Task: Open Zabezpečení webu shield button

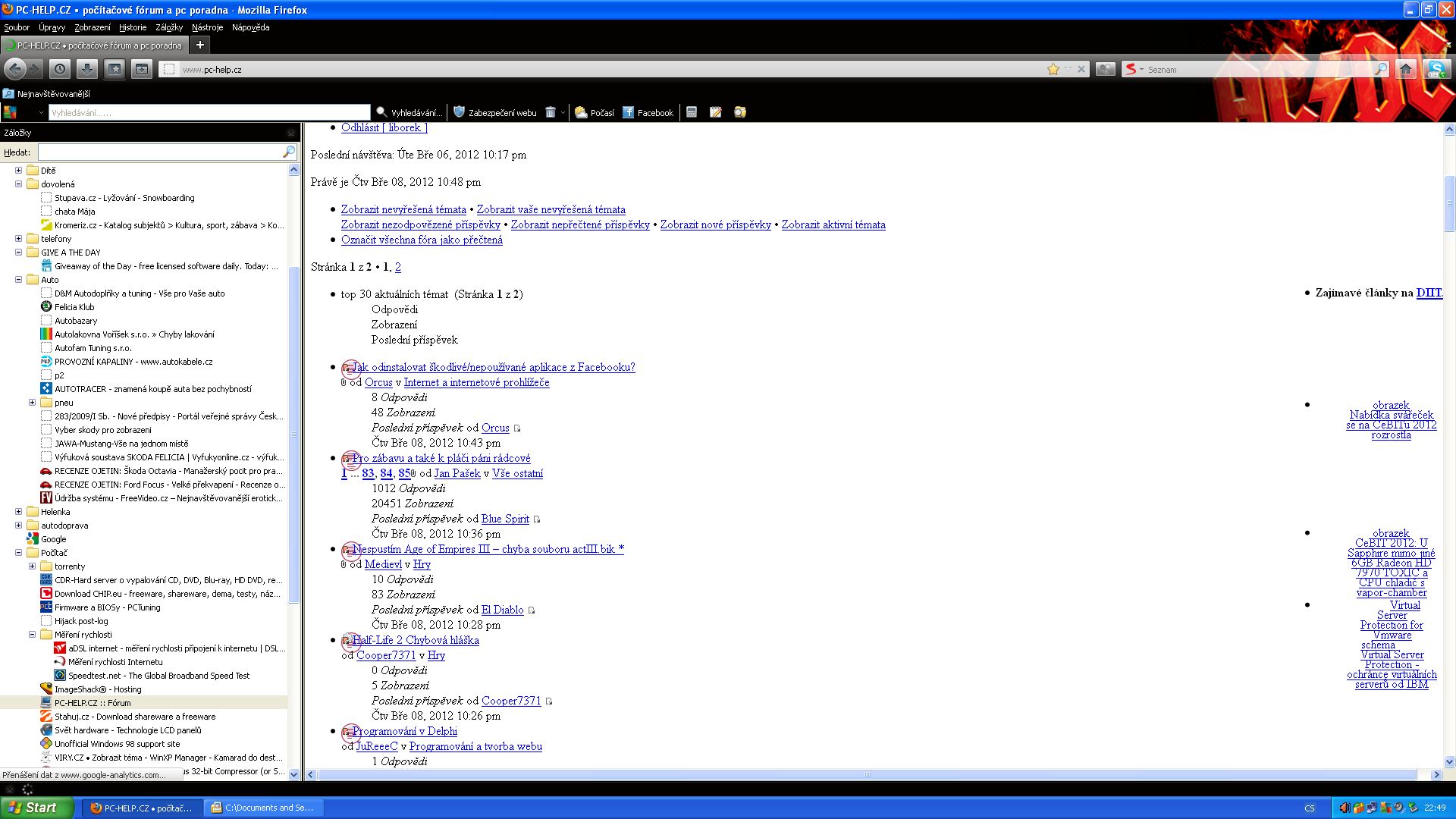Action: click(x=494, y=112)
